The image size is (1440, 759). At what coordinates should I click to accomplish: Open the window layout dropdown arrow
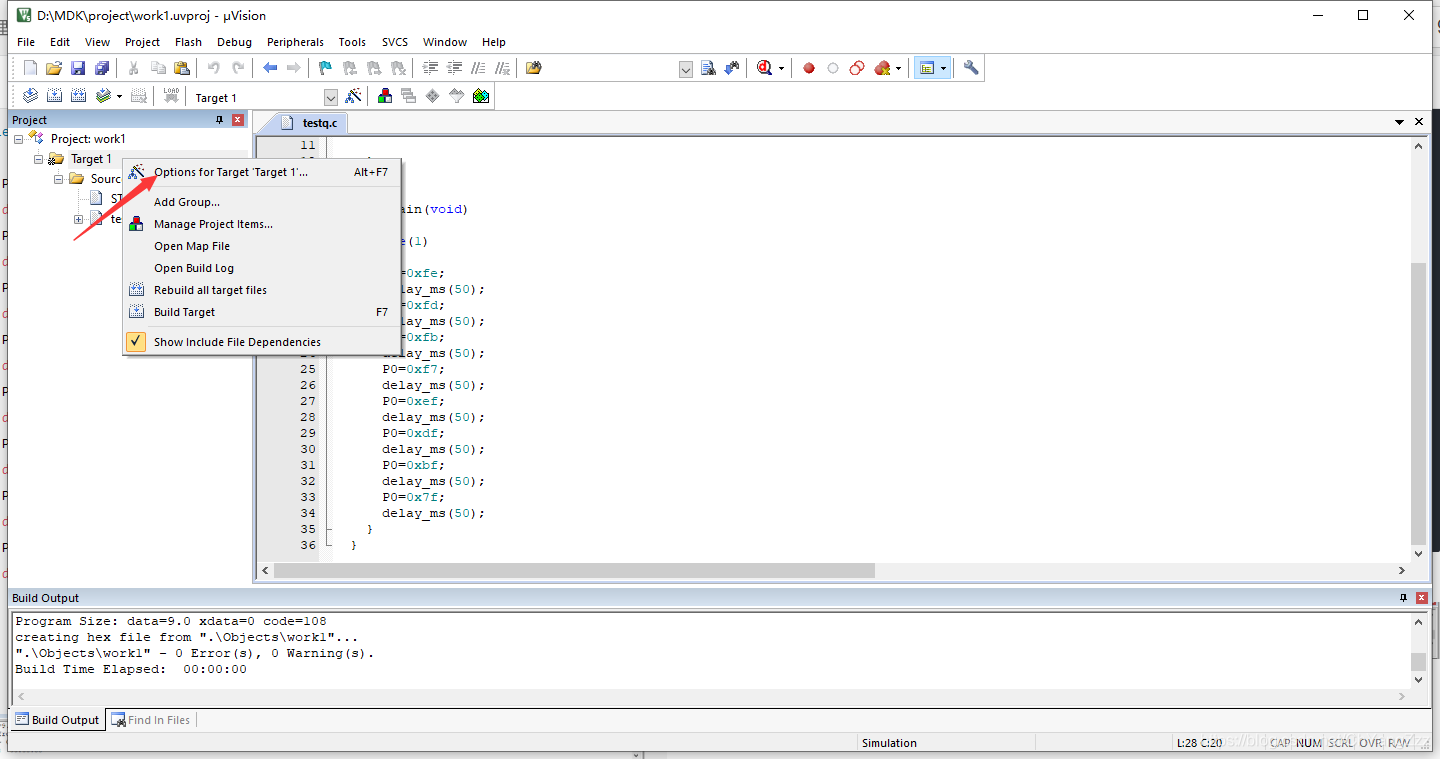click(x=943, y=69)
